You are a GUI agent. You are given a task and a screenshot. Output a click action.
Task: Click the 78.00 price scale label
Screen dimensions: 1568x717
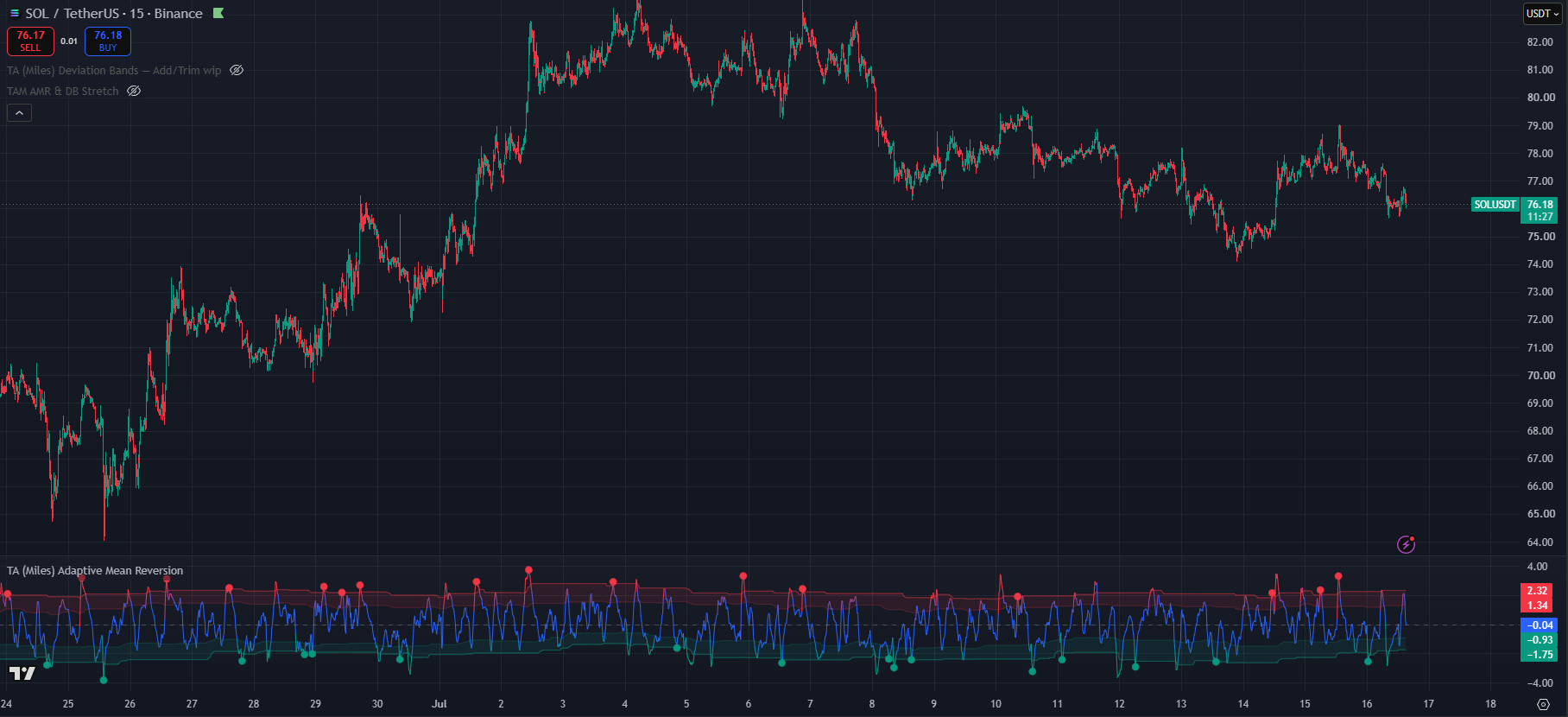pos(1540,154)
